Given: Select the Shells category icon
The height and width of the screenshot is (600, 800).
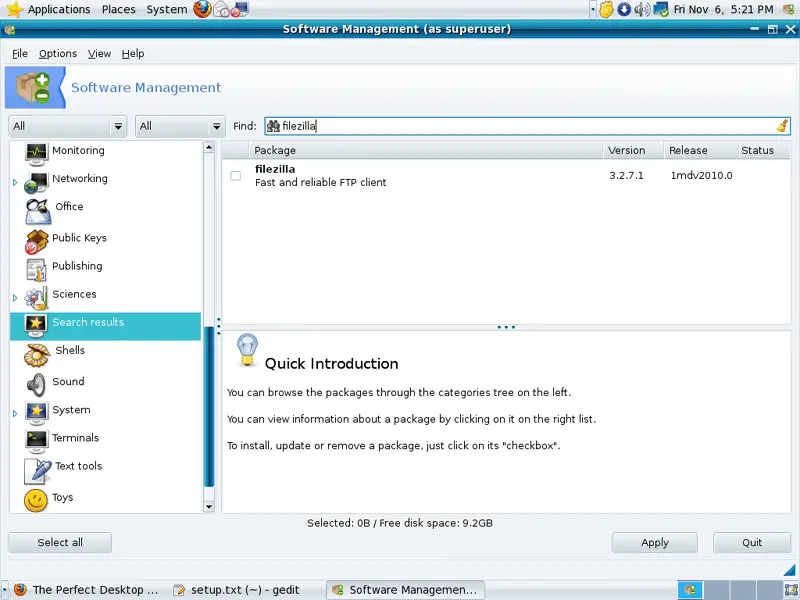Looking at the screenshot, I should (37, 355).
